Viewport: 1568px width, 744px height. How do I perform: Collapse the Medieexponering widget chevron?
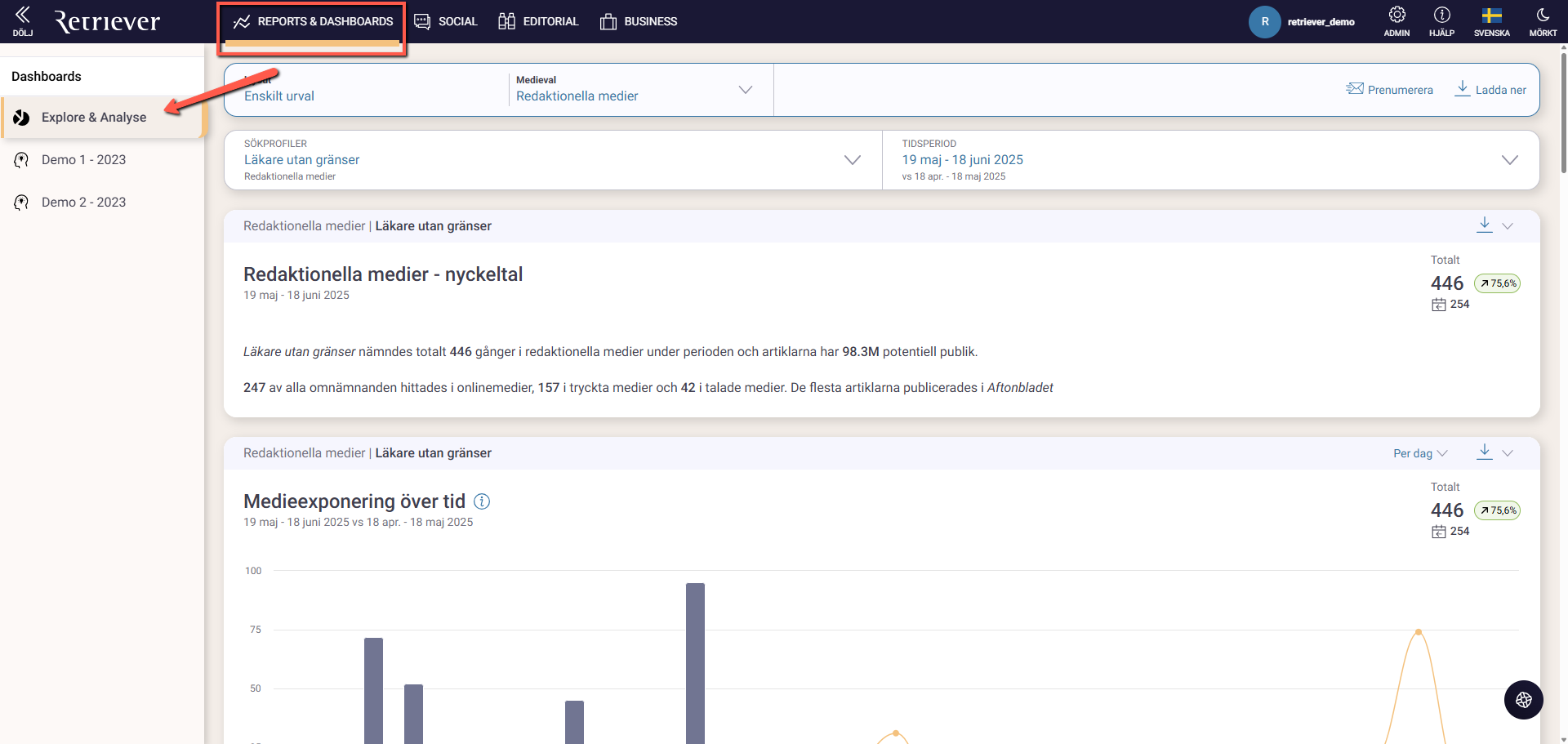coord(1508,453)
